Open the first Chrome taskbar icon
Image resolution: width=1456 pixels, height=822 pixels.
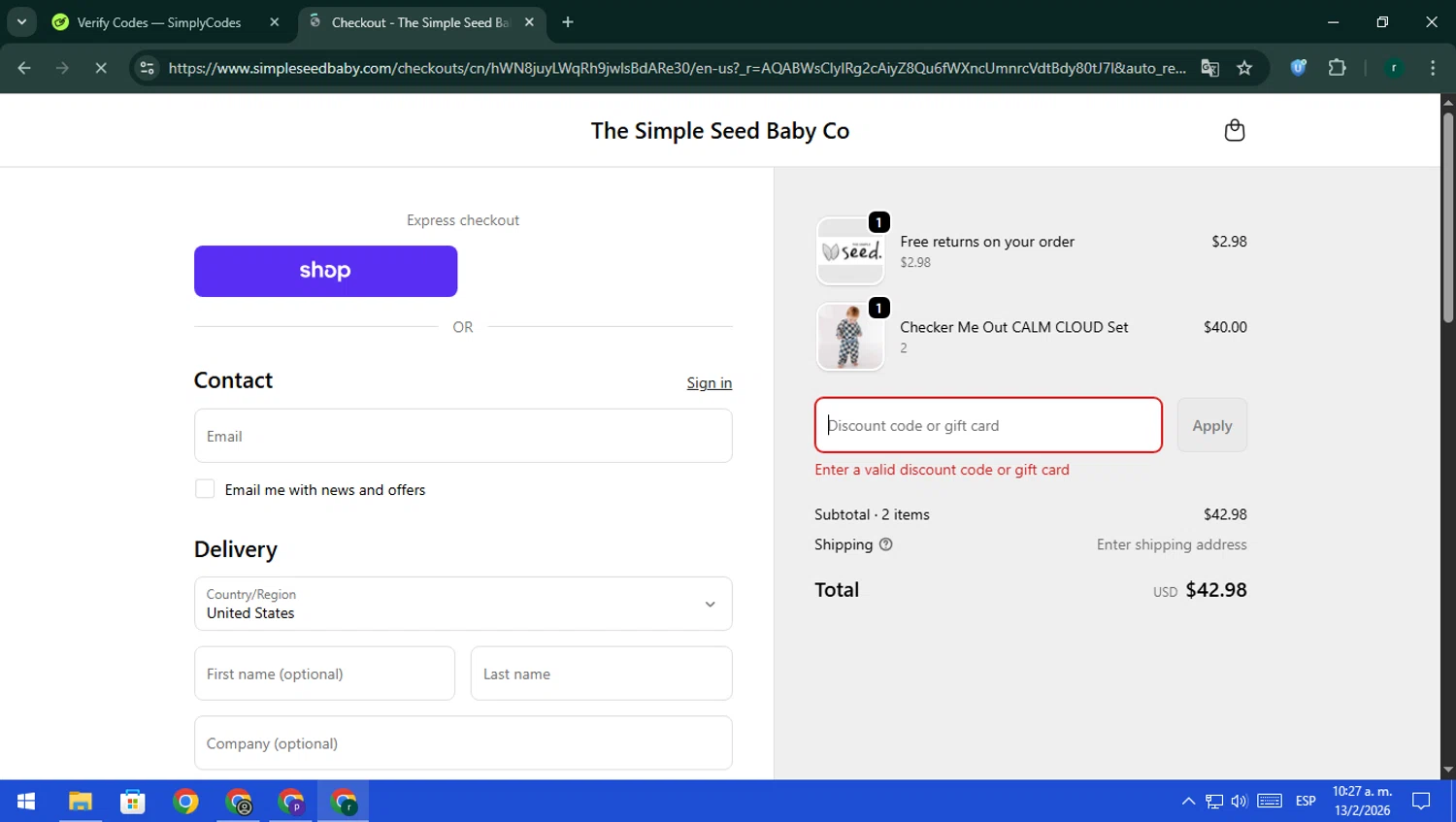coord(185,801)
